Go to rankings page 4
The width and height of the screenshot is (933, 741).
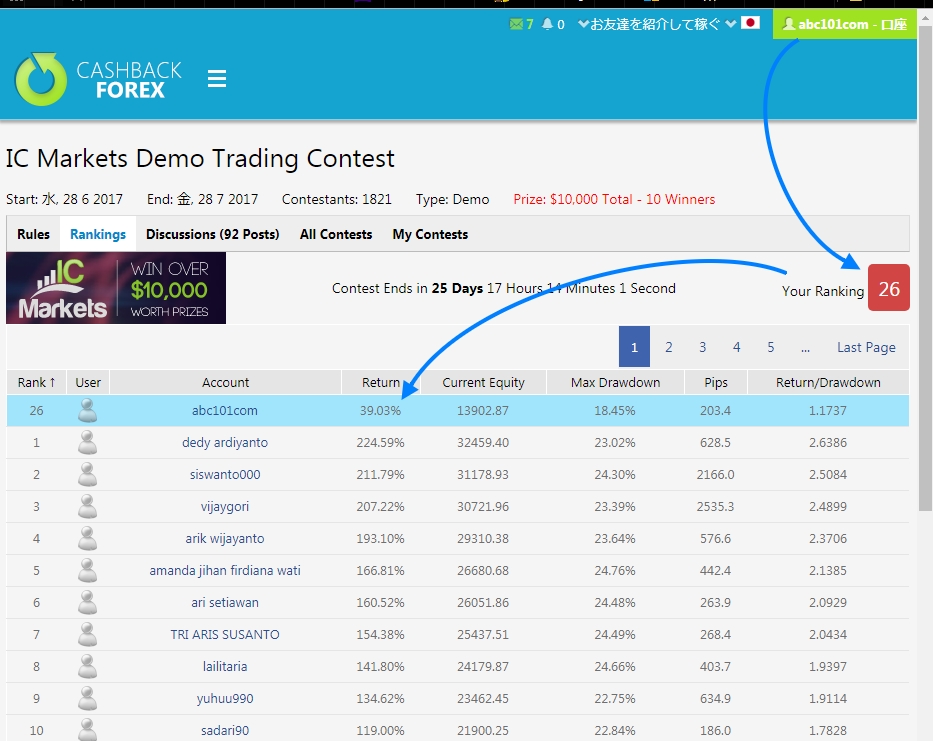(x=737, y=347)
